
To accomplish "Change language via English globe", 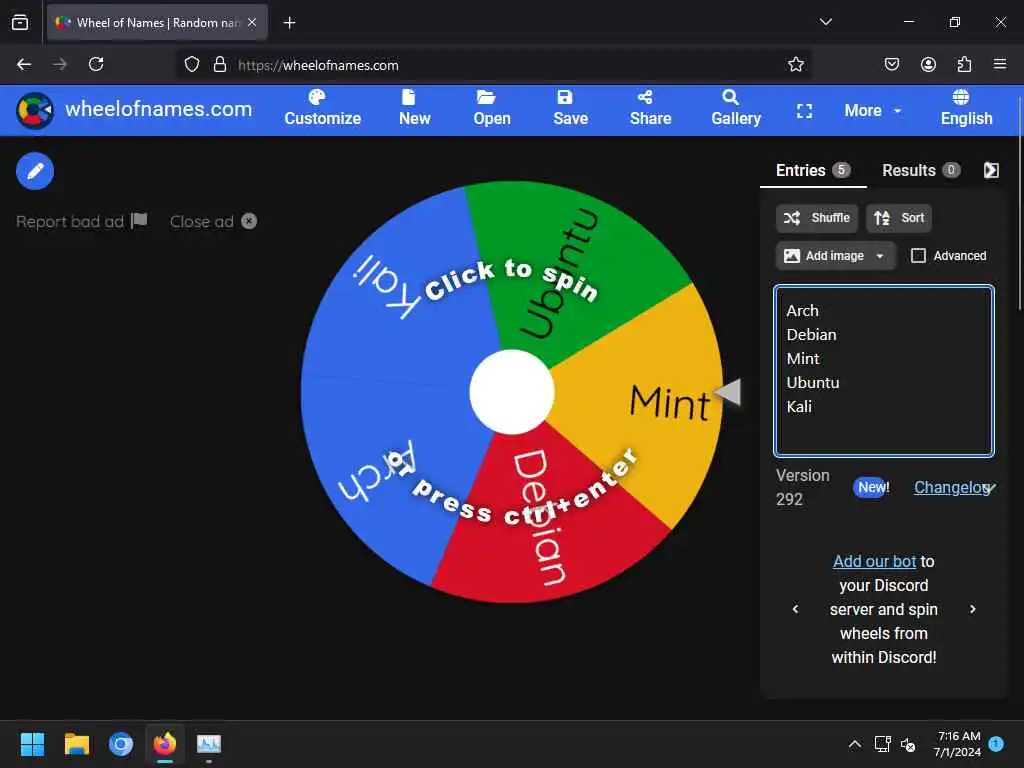I will [x=966, y=109].
